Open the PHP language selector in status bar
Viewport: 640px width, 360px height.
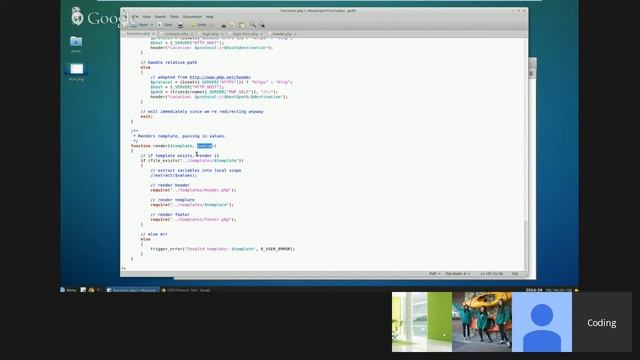pyautogui.click(x=434, y=273)
